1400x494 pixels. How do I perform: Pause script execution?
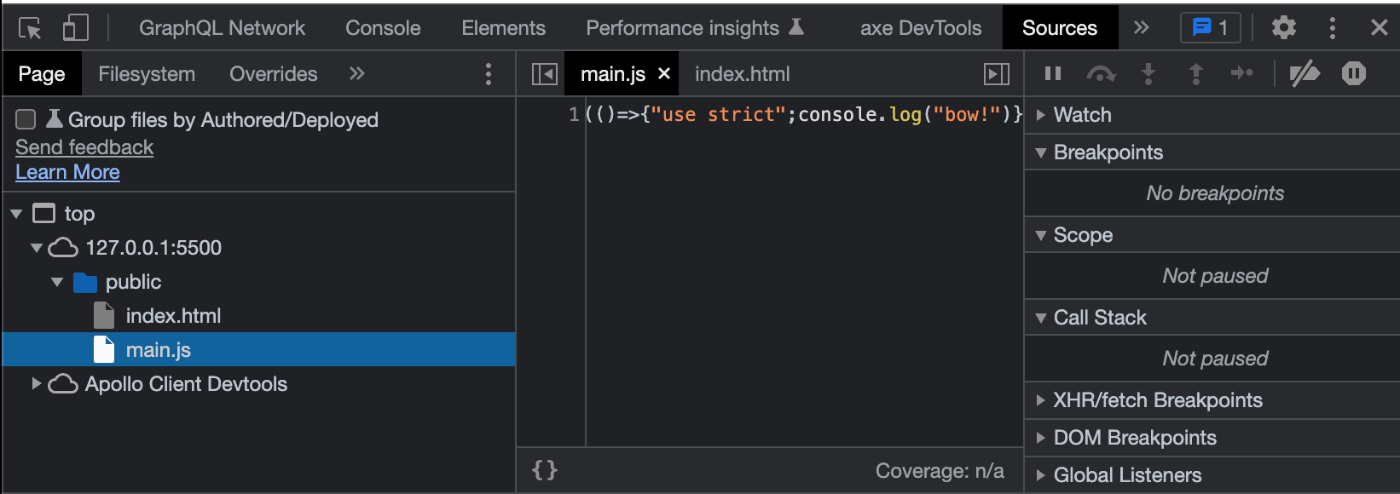pos(1053,73)
